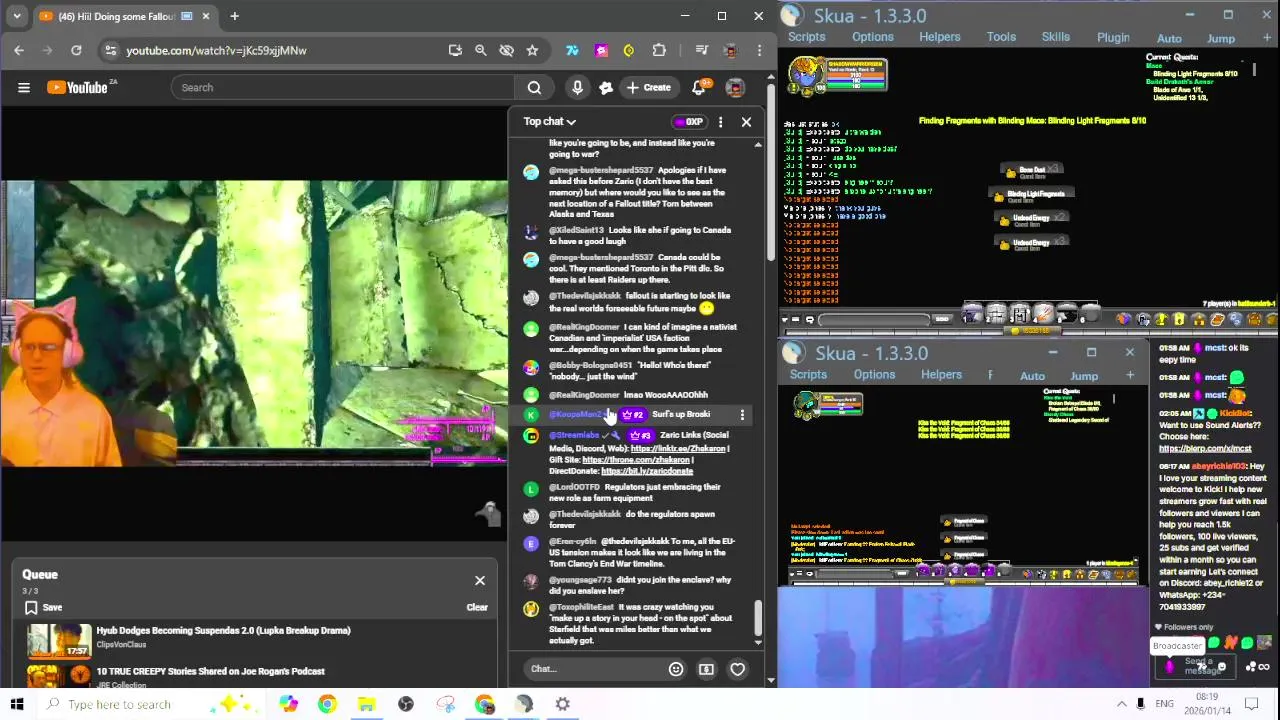
Task: Click the Create button on YouTube
Action: pyautogui.click(x=647, y=87)
